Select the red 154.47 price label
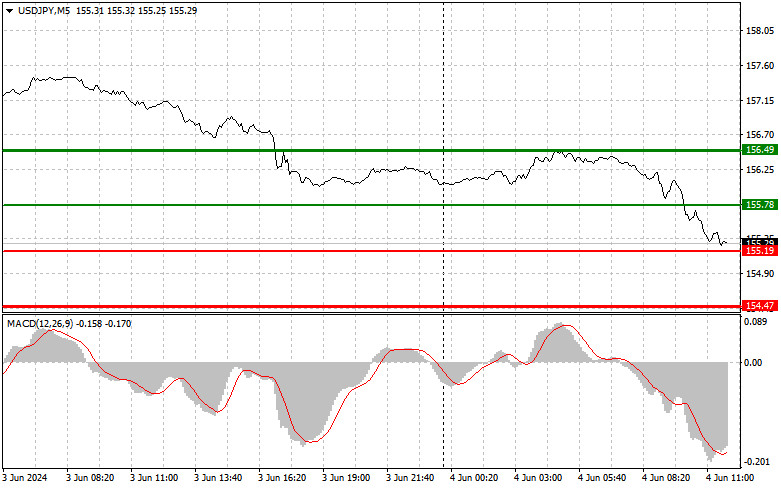Screen dimensions: 781x489 point(760,306)
